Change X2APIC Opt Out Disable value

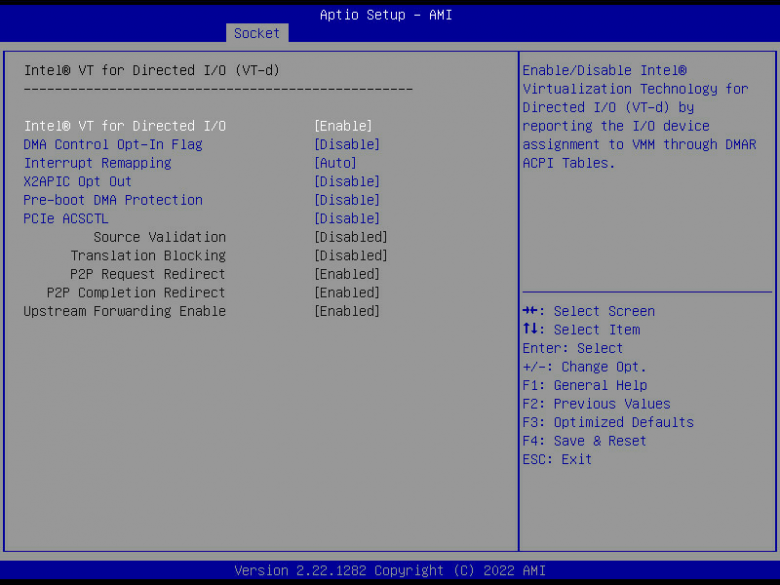pyautogui.click(x=347, y=182)
